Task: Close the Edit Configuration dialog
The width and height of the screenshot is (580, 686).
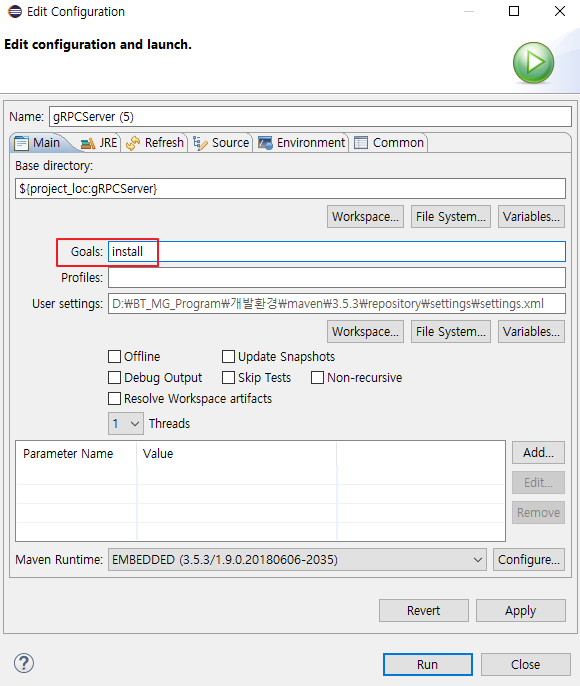Action: click(526, 665)
